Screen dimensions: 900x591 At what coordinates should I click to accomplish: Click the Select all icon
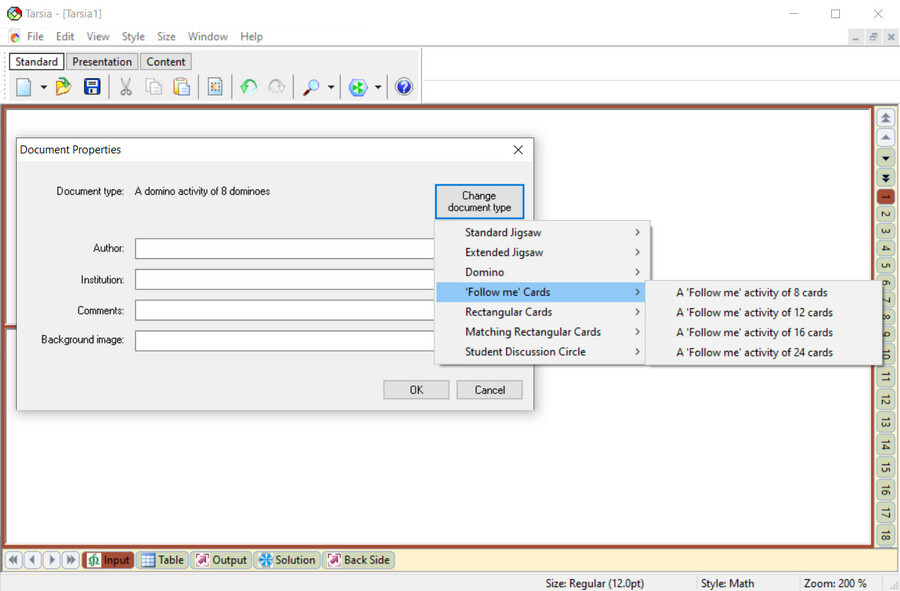point(215,87)
